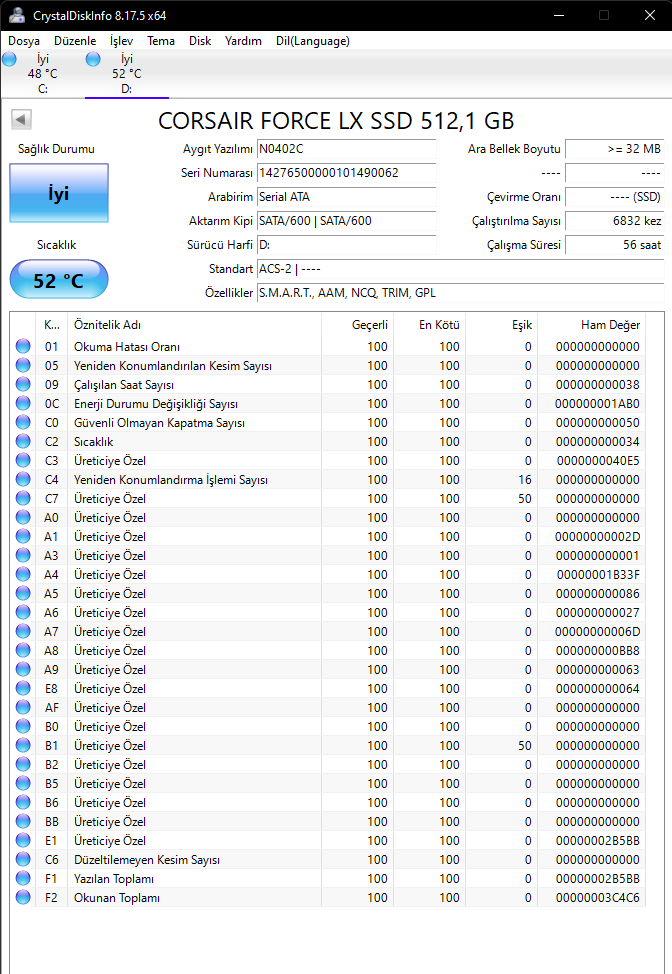Open the İşlev menu
672x974 pixels.
pos(121,41)
